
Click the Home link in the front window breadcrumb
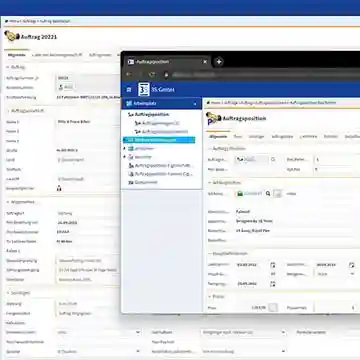click(216, 103)
